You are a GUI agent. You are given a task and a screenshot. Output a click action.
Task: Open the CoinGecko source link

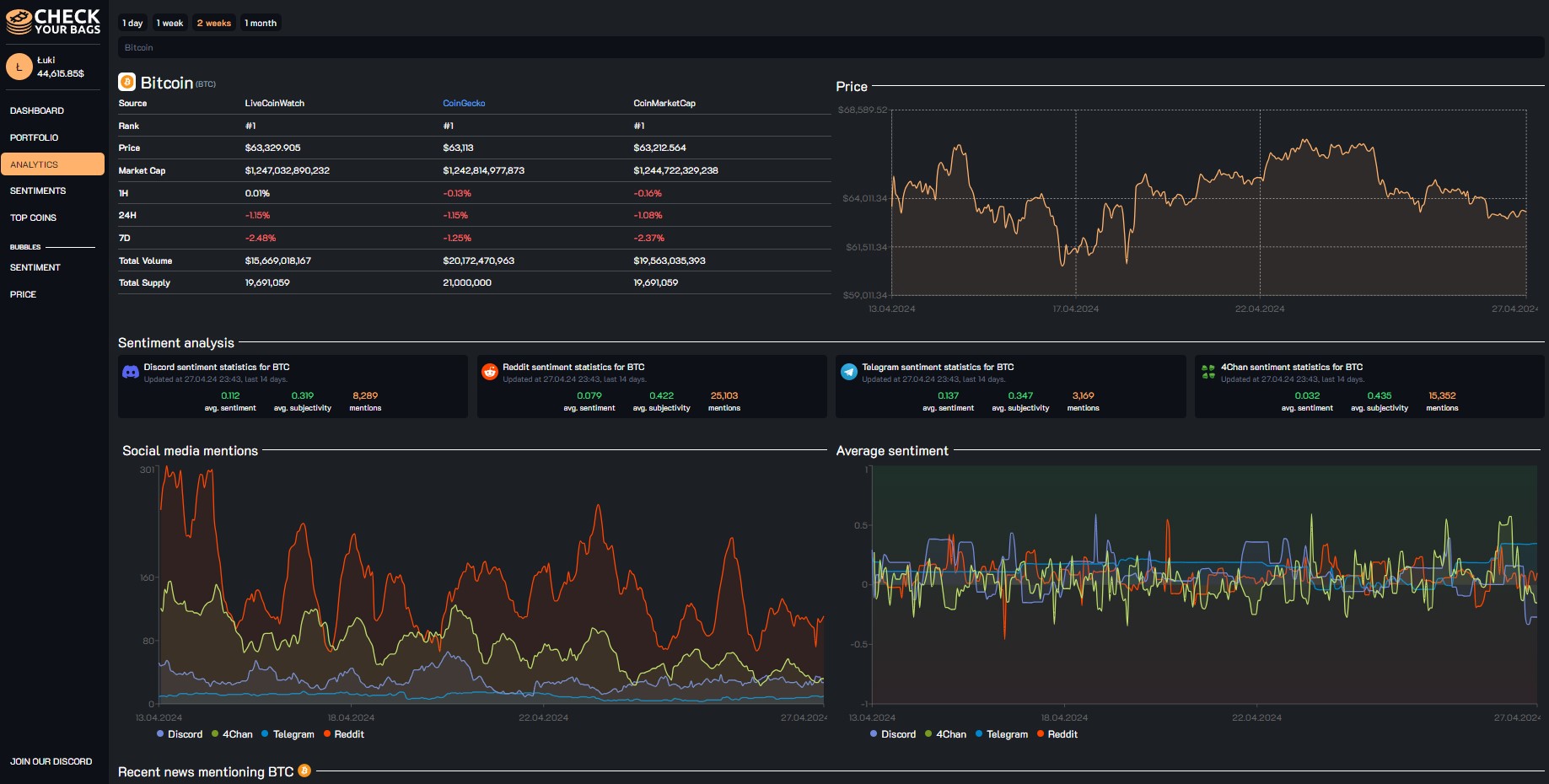tap(464, 103)
